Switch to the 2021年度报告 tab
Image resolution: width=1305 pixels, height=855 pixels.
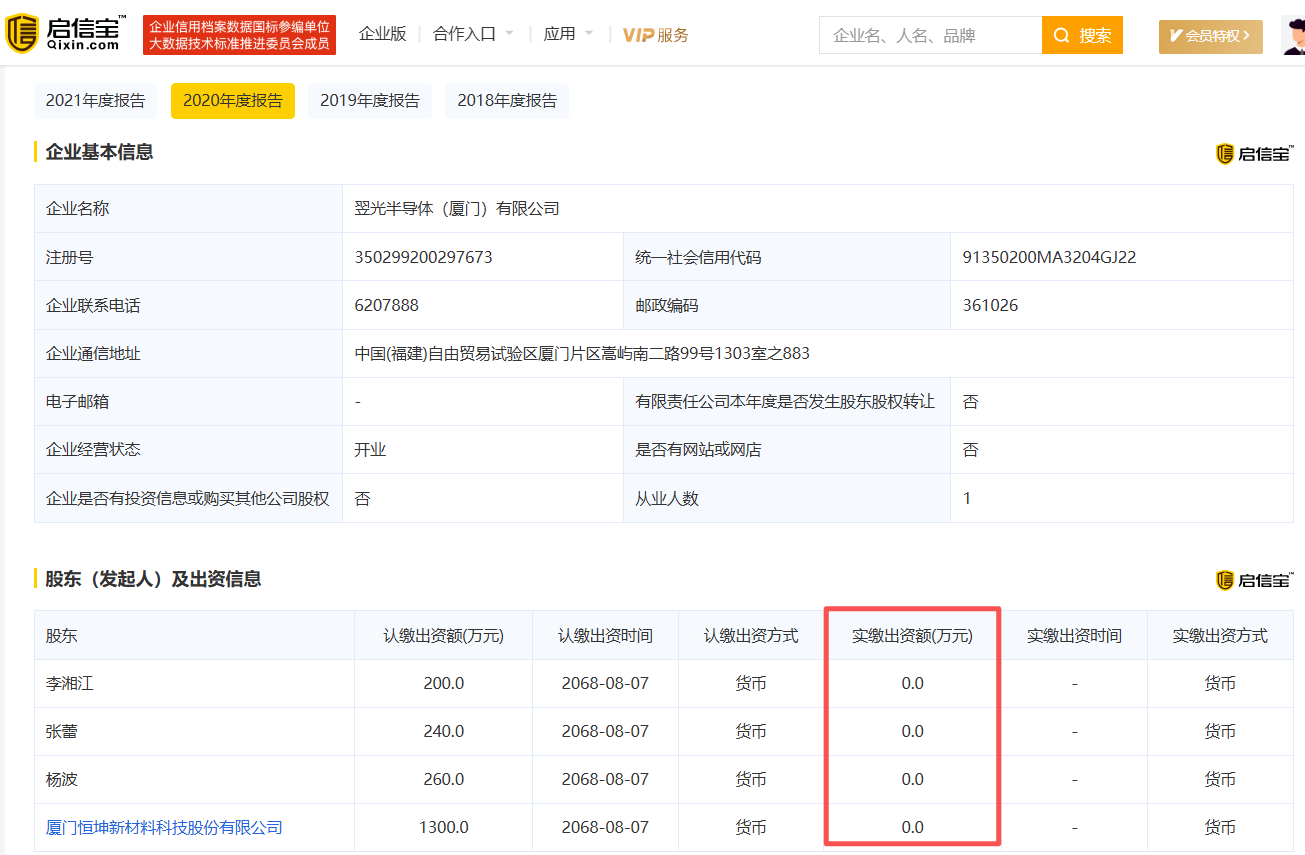95,100
